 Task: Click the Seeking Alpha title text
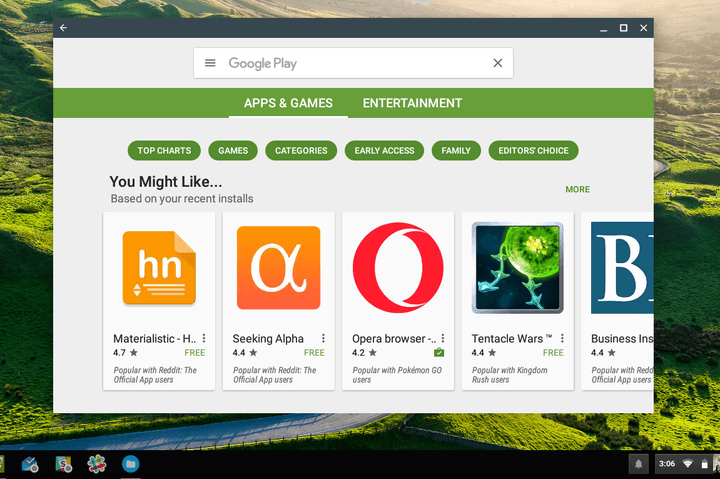(268, 339)
